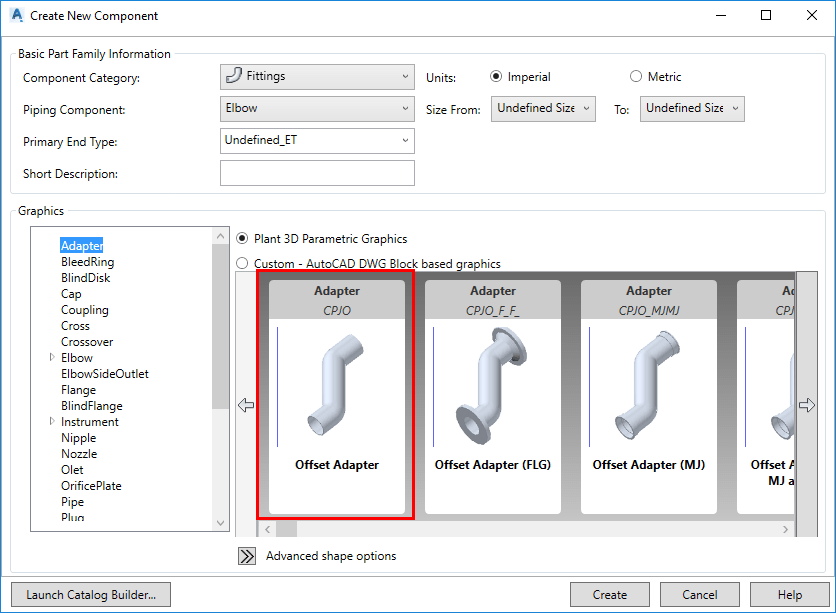This screenshot has height=613, width=836.
Task: Expand the Elbow tree node
Action: pyautogui.click(x=52, y=358)
